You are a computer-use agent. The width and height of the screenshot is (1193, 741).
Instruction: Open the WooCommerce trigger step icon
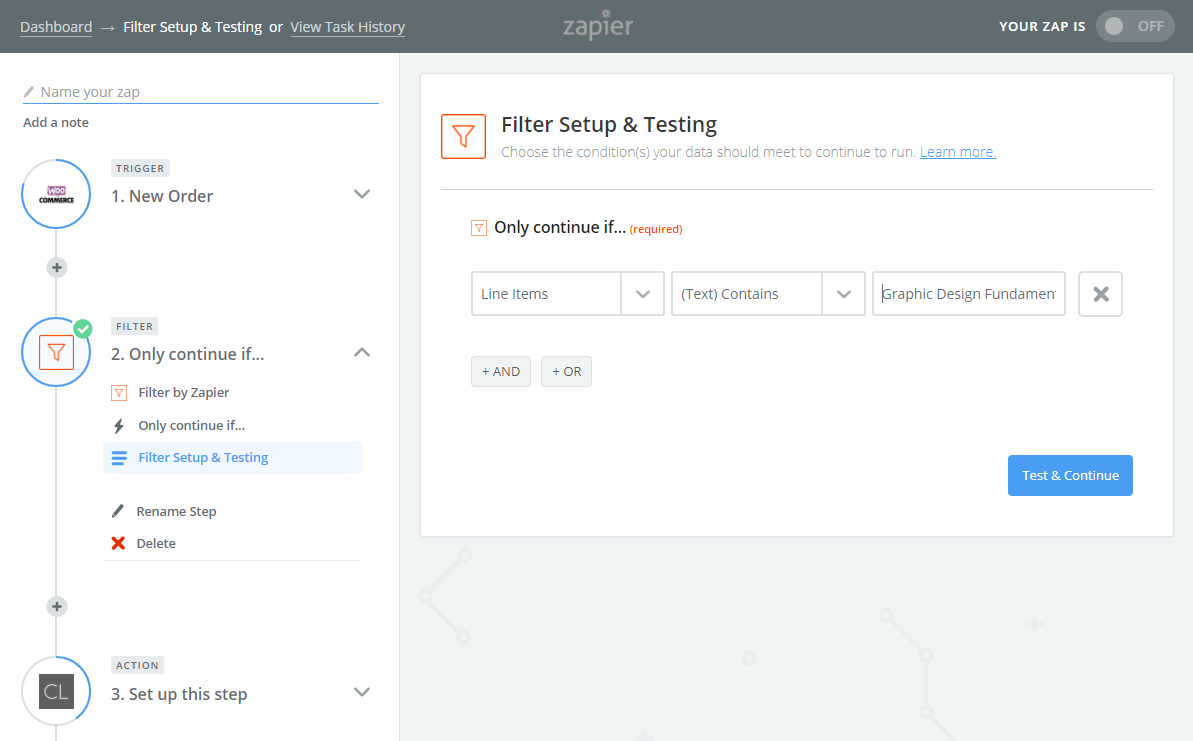(56, 194)
